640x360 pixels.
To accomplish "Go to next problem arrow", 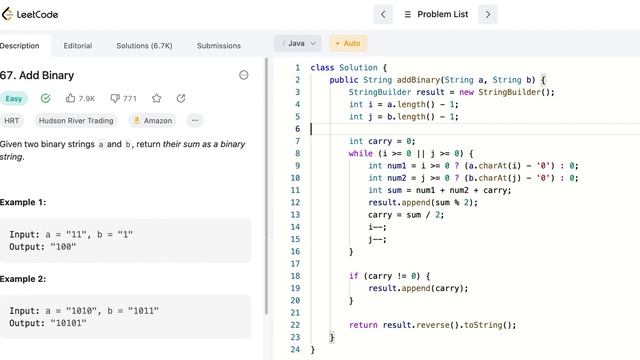I will point(488,14).
